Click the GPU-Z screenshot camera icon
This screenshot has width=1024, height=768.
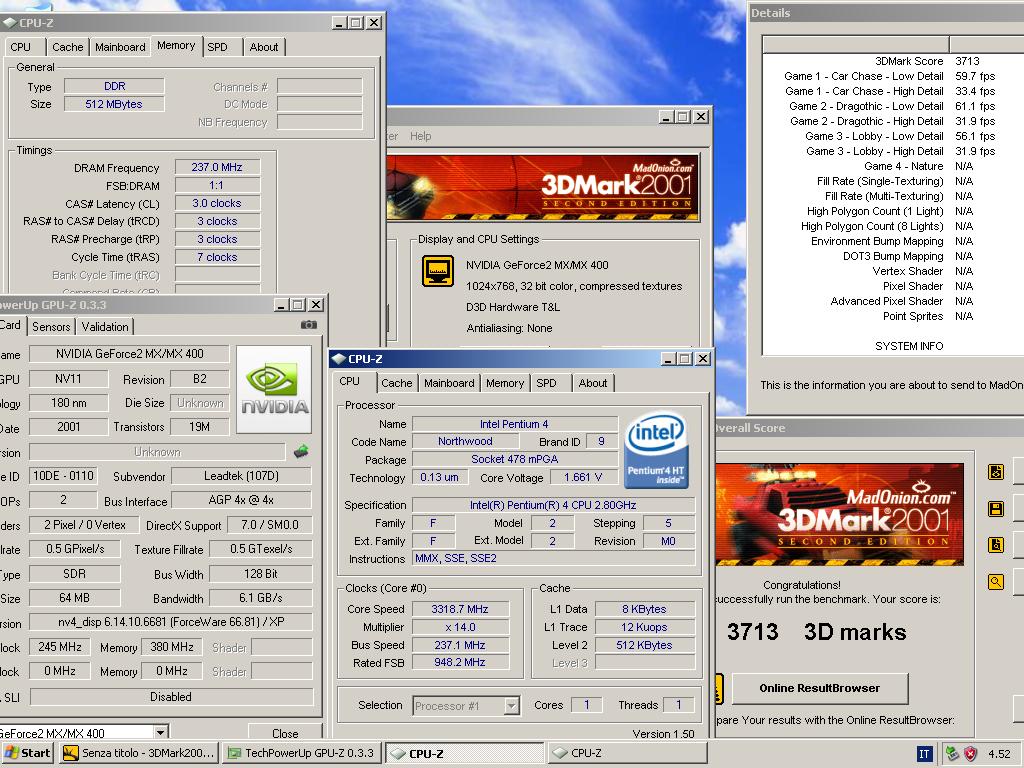[x=309, y=325]
